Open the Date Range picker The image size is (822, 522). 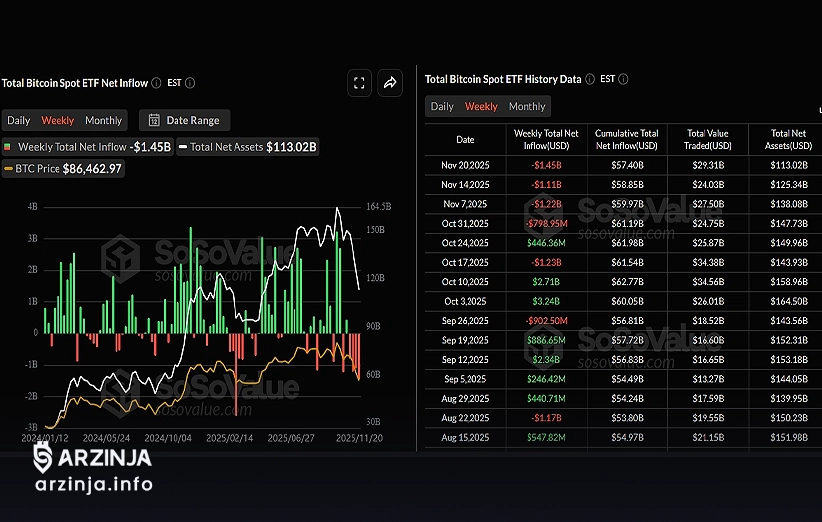[185, 120]
